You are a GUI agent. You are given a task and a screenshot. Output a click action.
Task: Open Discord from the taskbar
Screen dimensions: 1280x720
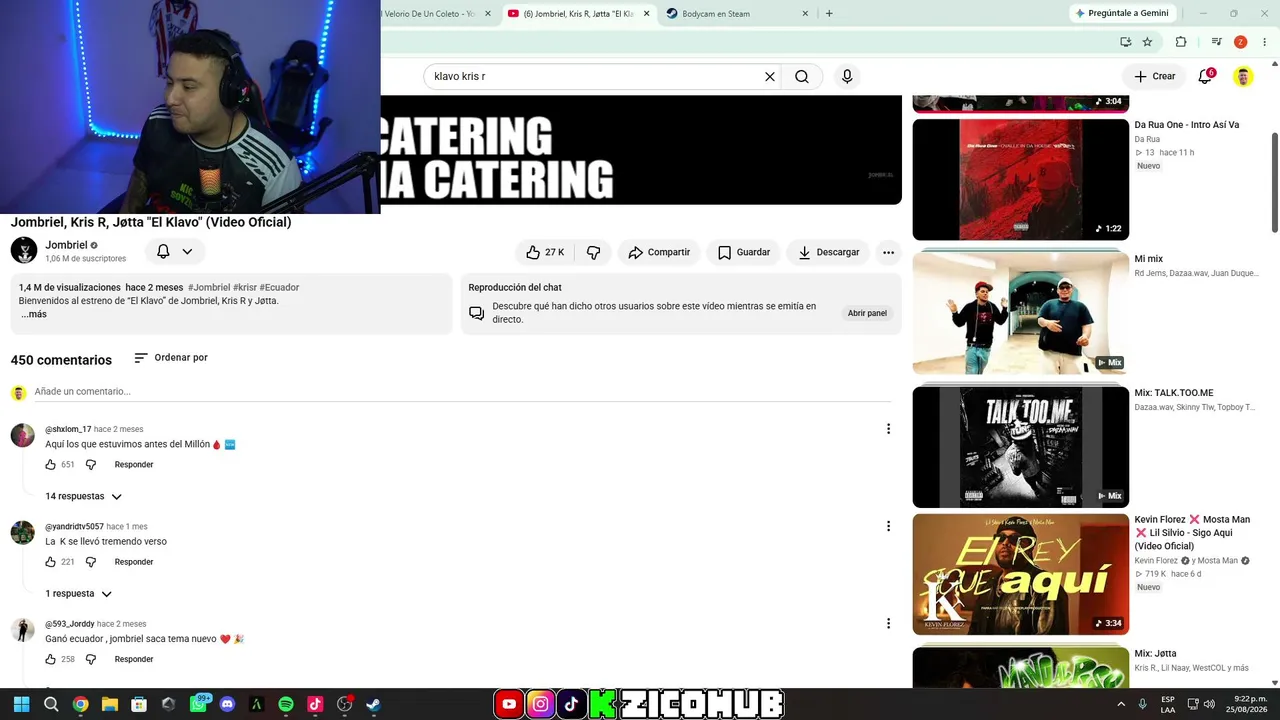point(227,704)
